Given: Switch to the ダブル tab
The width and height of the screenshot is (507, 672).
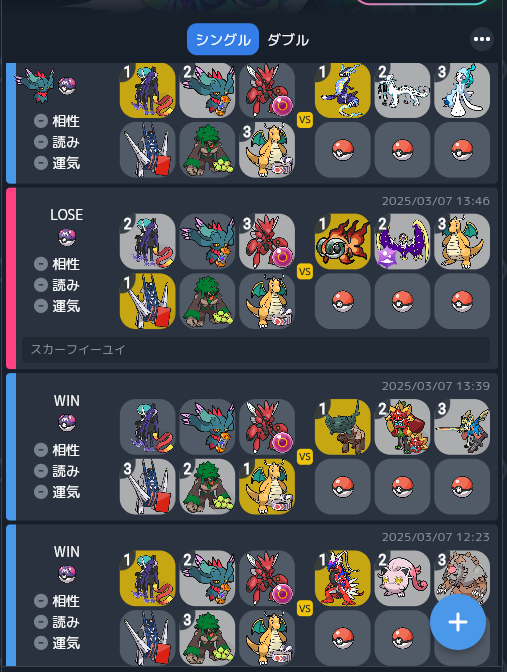Looking at the screenshot, I should (x=288, y=40).
